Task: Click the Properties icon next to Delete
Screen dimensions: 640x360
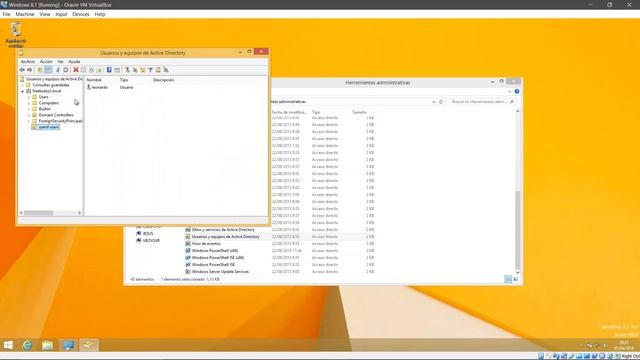Action: tap(84, 70)
